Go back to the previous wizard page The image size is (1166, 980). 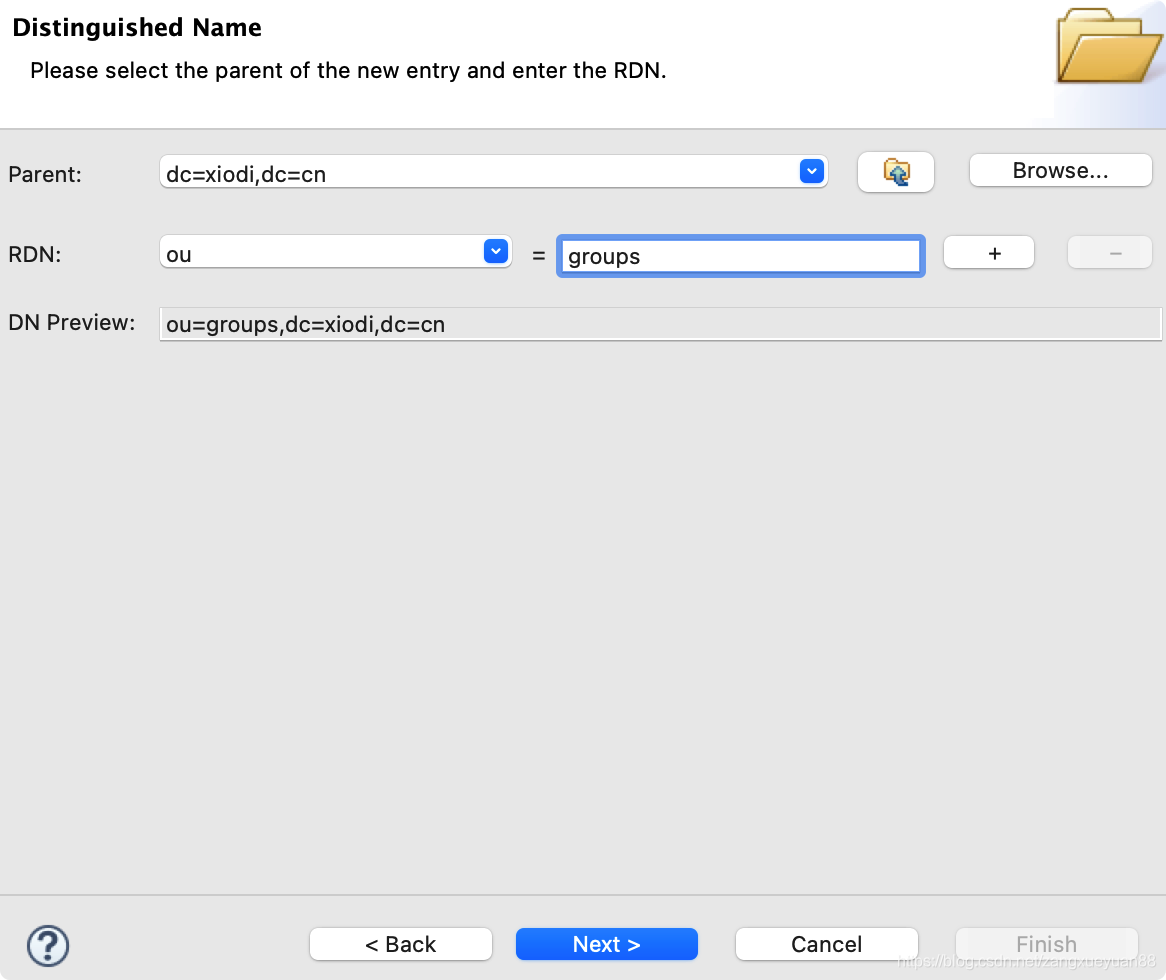pyautogui.click(x=400, y=943)
